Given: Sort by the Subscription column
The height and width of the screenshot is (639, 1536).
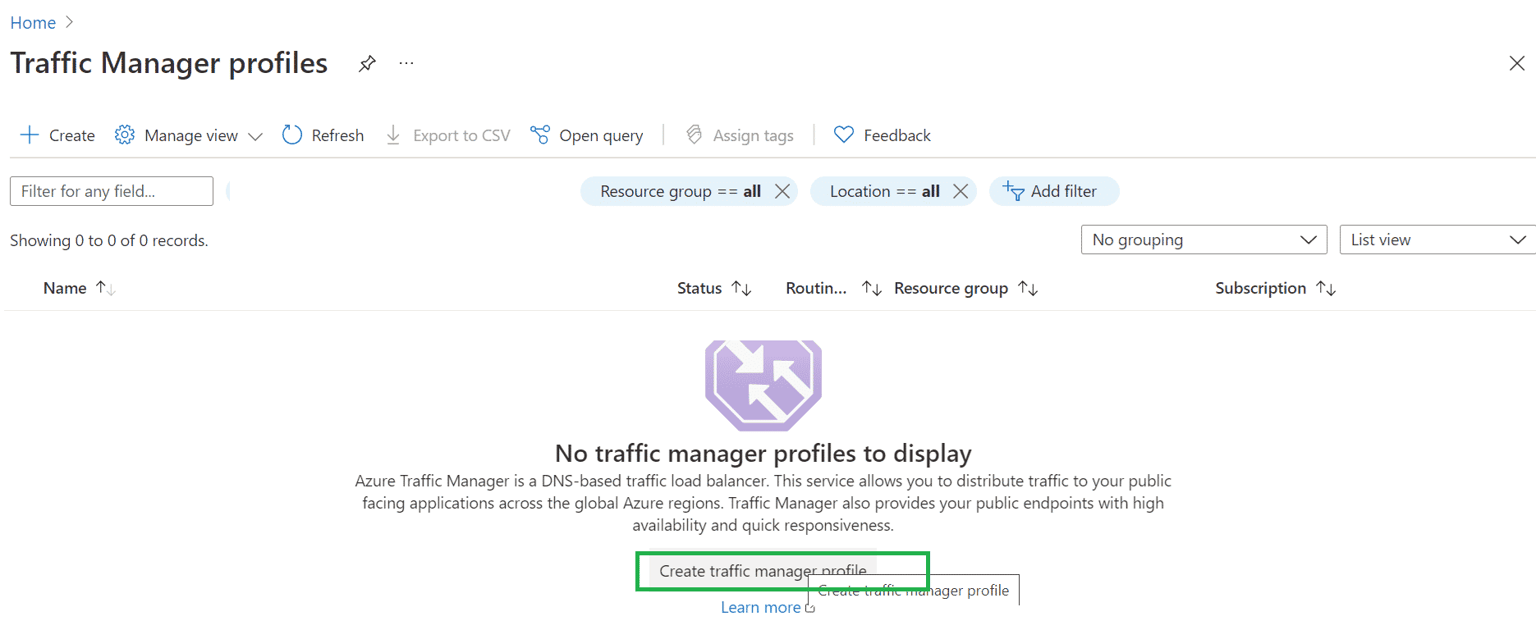Looking at the screenshot, I should [1275, 288].
